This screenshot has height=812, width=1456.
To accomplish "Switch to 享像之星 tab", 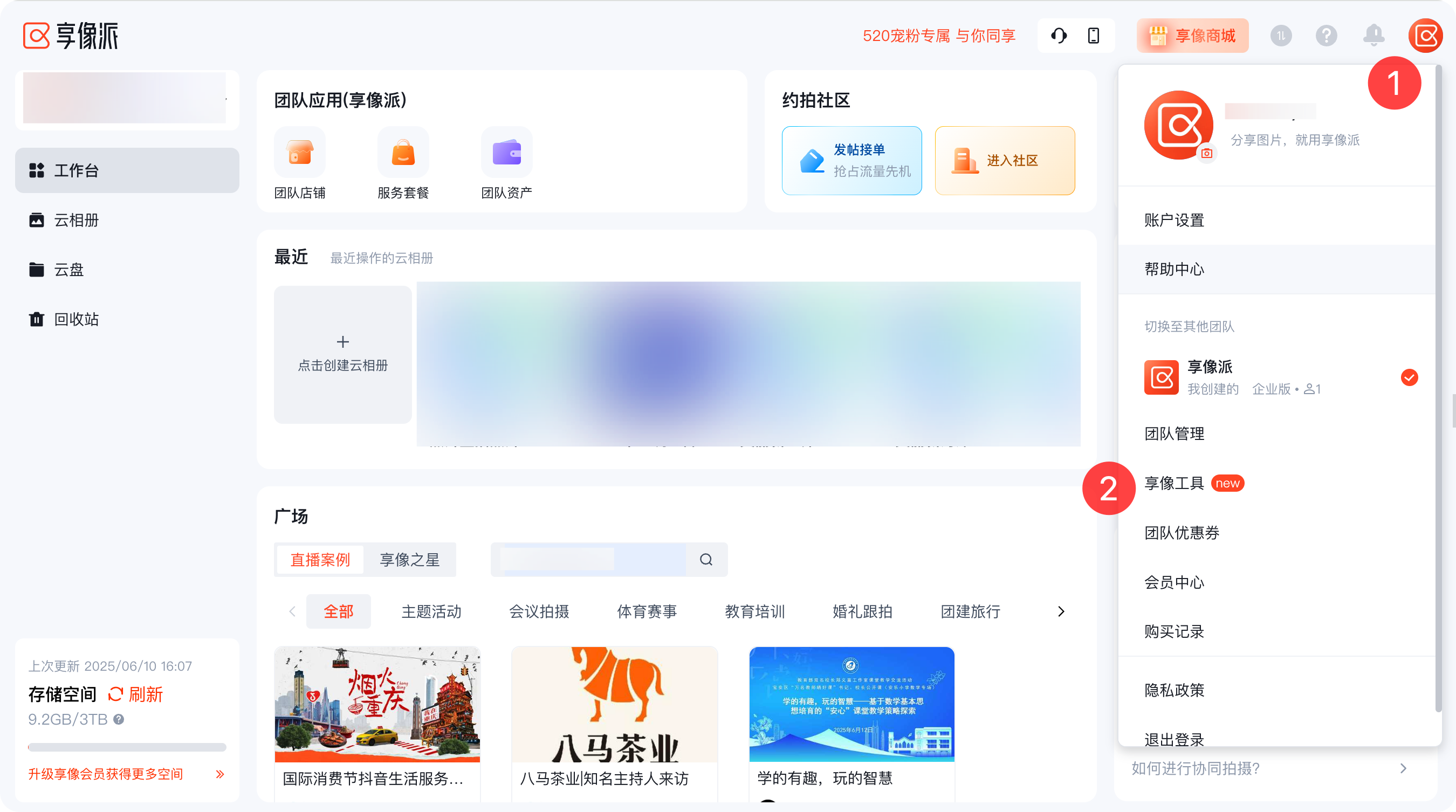I will click(409, 560).
